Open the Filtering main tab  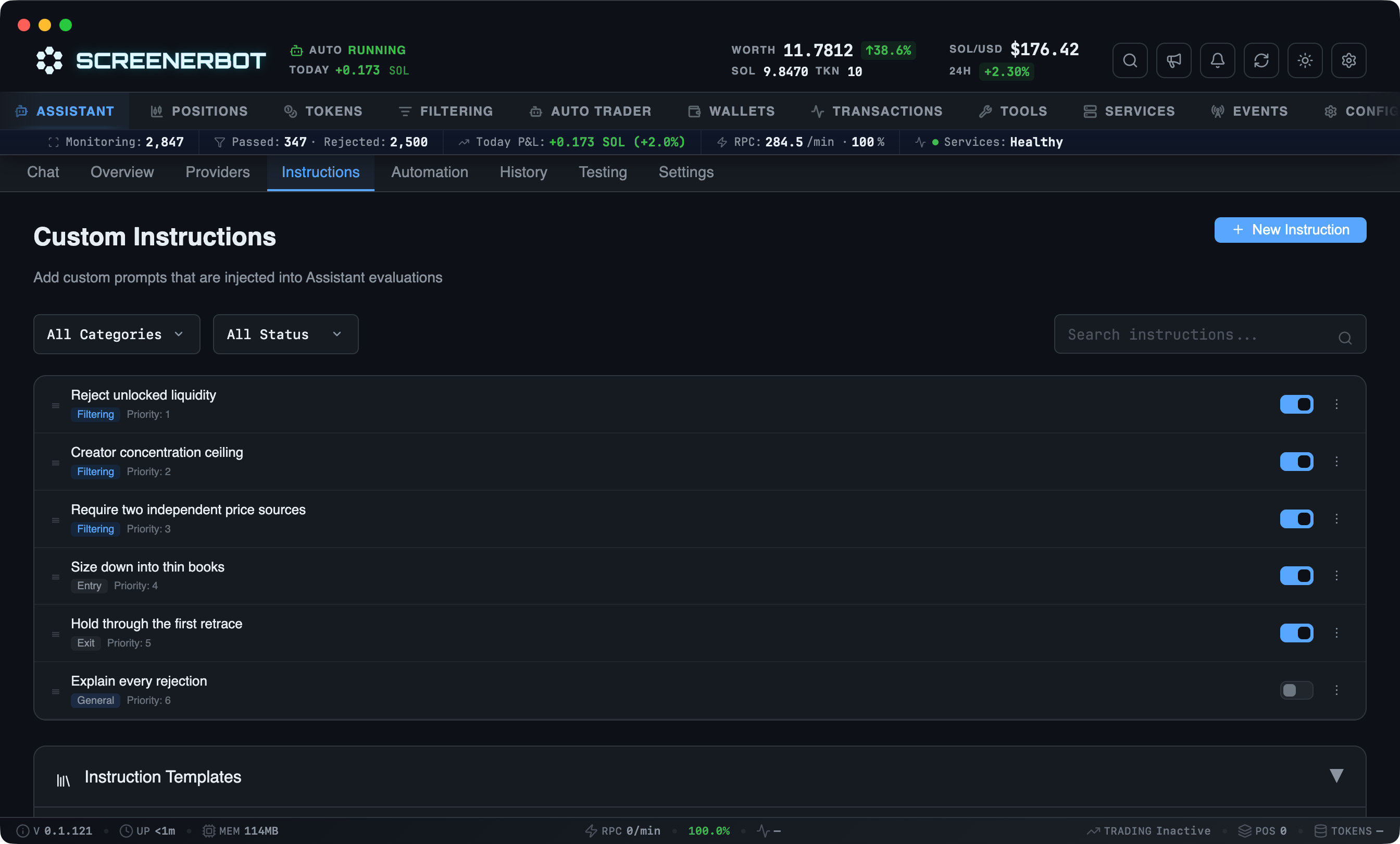coord(446,111)
